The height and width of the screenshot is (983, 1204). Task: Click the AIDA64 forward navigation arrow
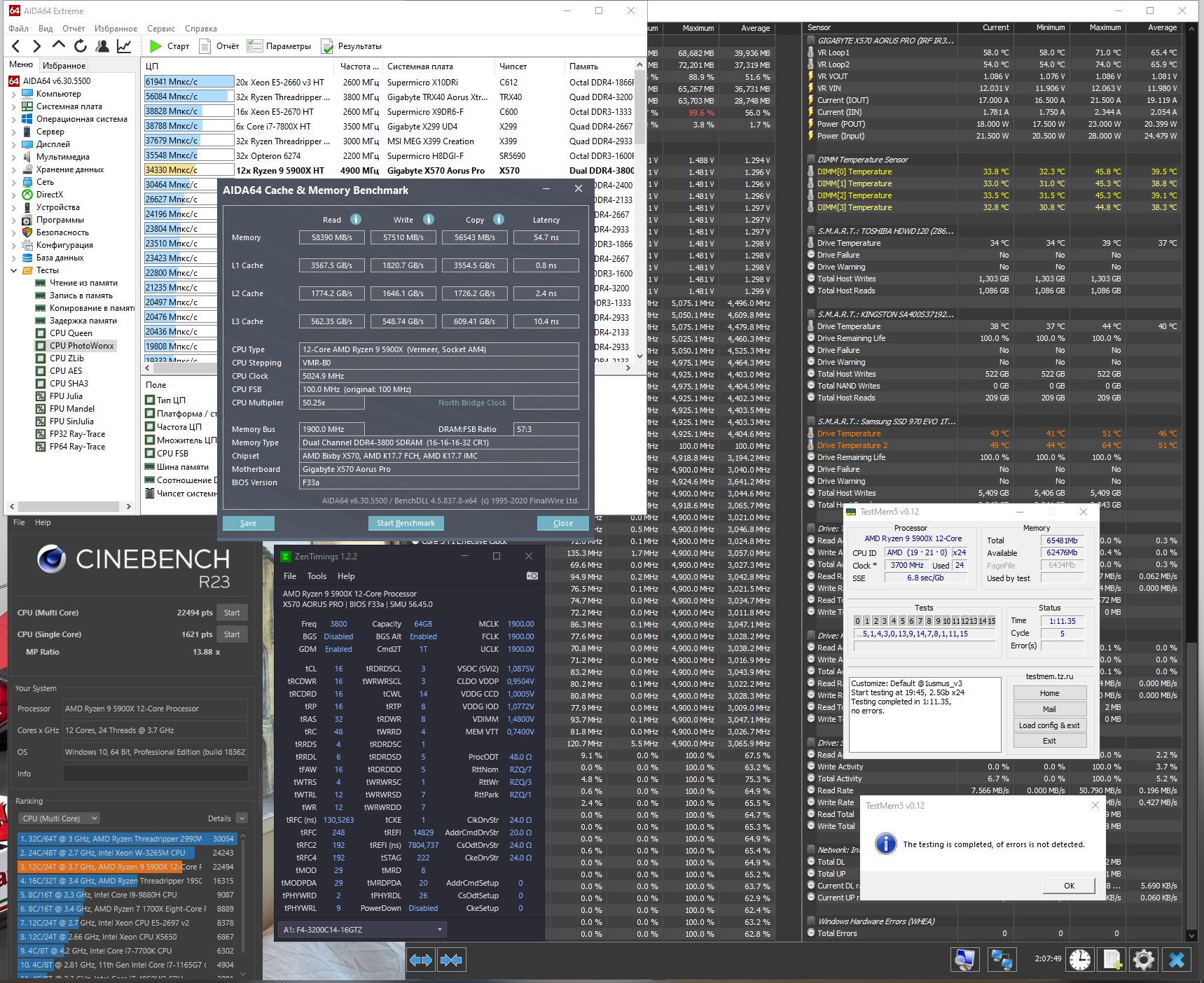[37, 46]
